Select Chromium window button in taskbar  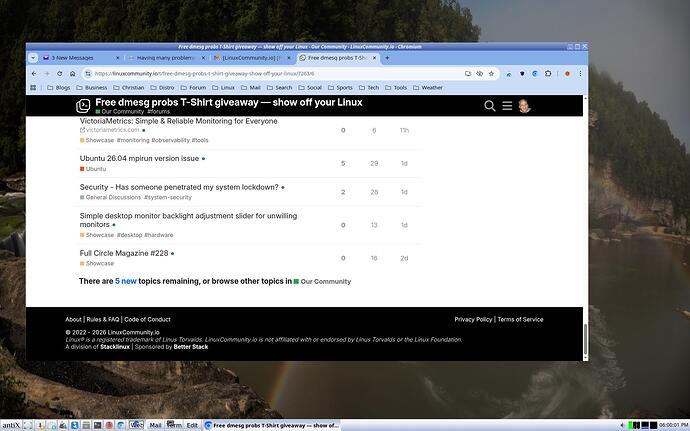[272, 425]
